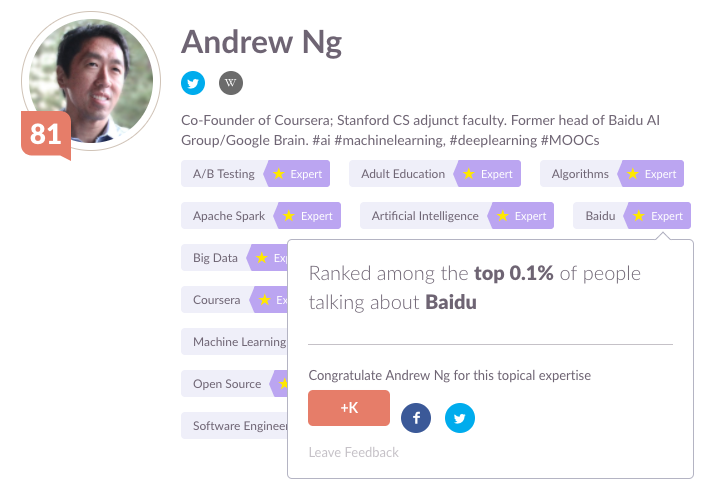Open Andrew Ng's Twitter profile icon

(193, 83)
